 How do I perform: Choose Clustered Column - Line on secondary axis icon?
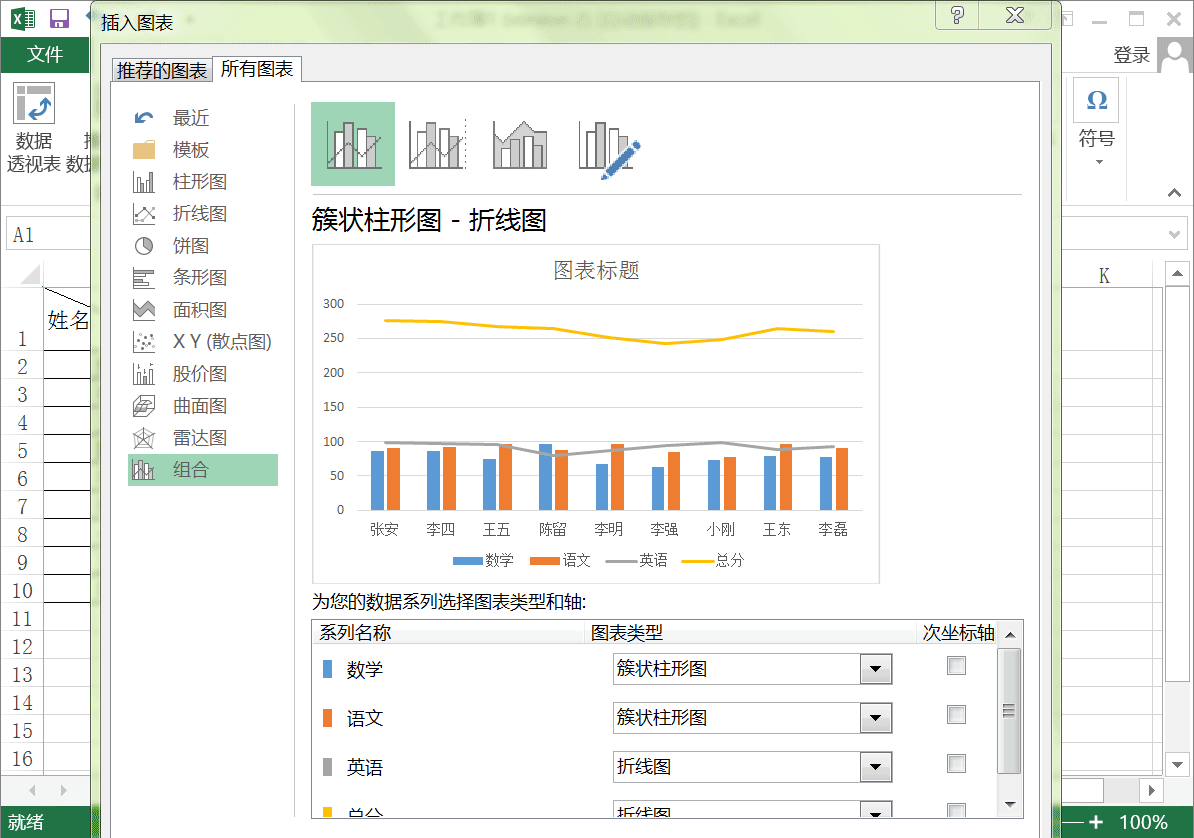(x=436, y=144)
